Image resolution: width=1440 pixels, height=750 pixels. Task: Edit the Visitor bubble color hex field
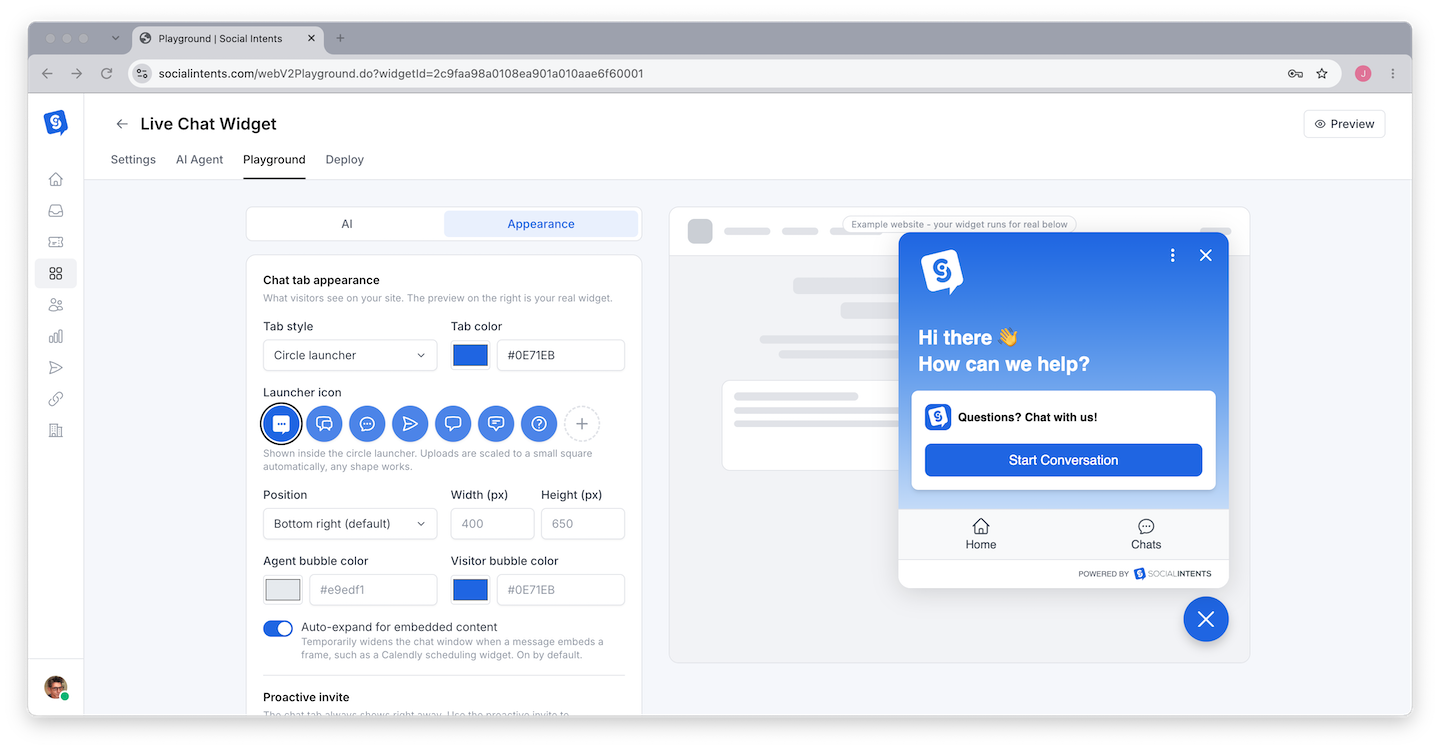click(561, 590)
